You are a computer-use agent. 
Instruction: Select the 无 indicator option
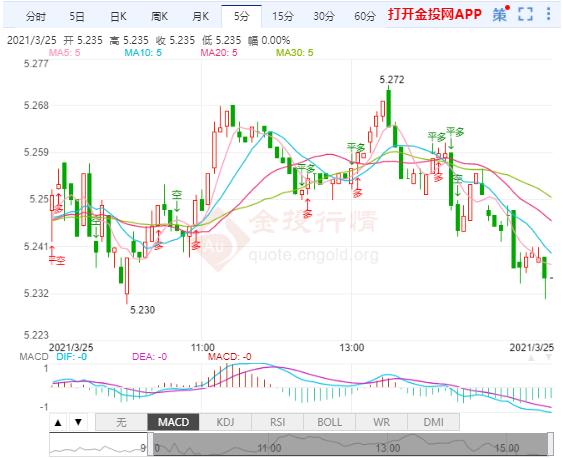click(121, 422)
